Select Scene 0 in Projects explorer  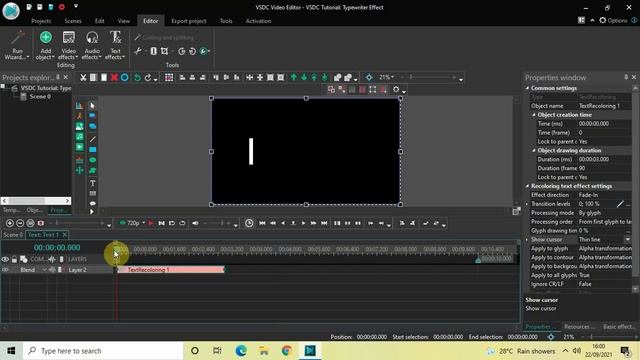[x=40, y=96]
